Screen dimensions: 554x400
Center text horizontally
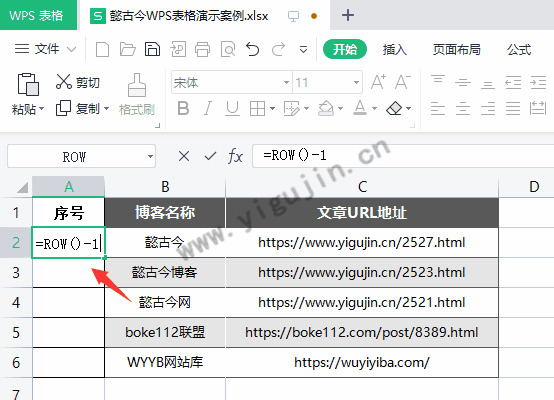[463, 108]
